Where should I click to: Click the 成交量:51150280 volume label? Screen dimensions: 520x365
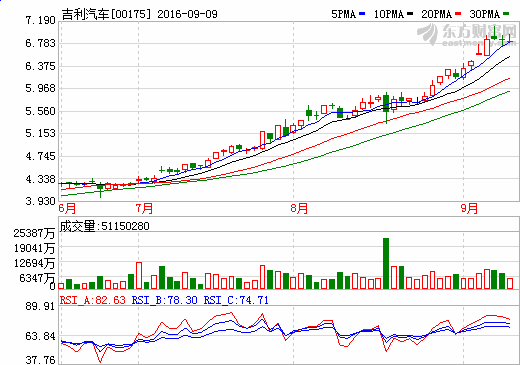[104, 226]
